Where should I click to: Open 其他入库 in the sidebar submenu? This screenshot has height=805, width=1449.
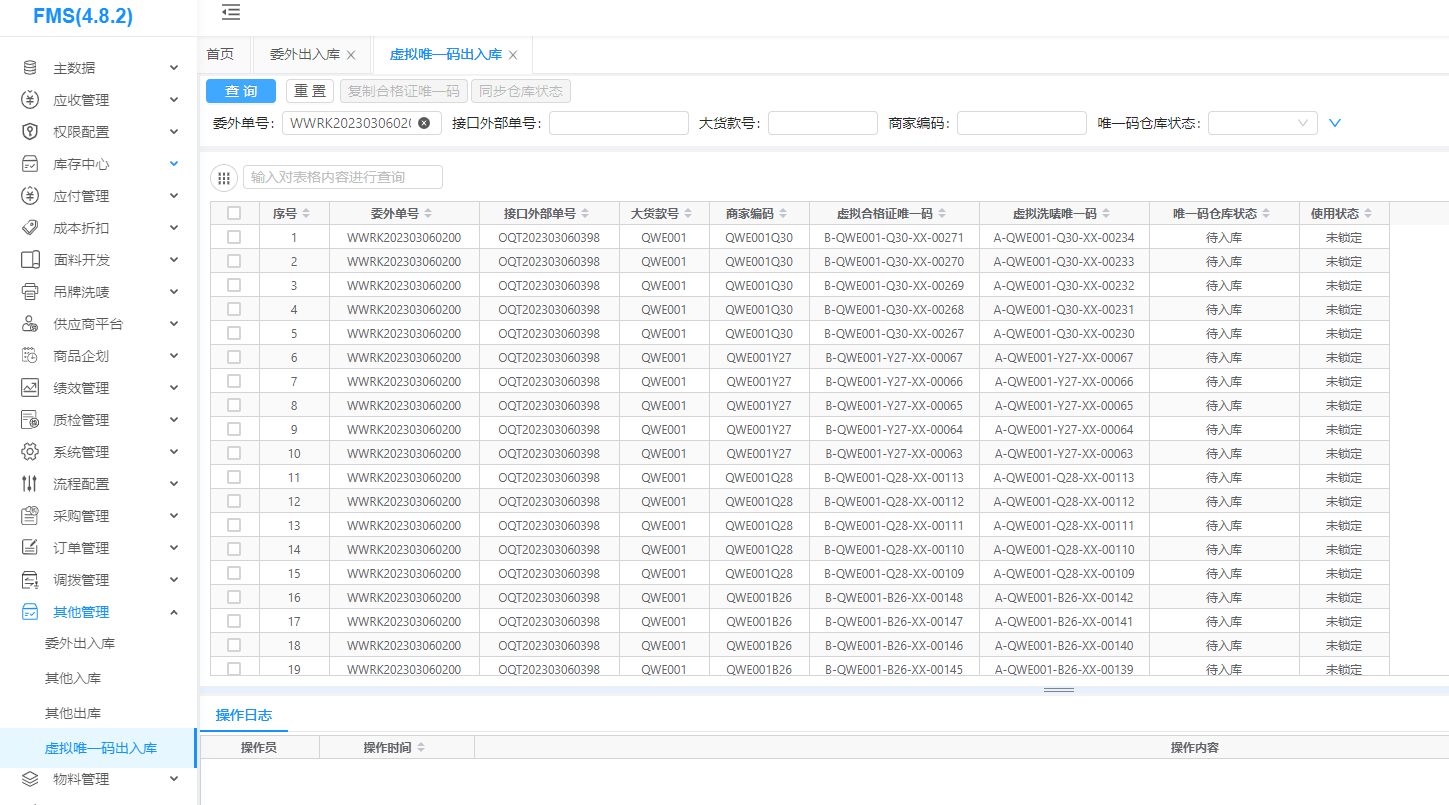73,679
